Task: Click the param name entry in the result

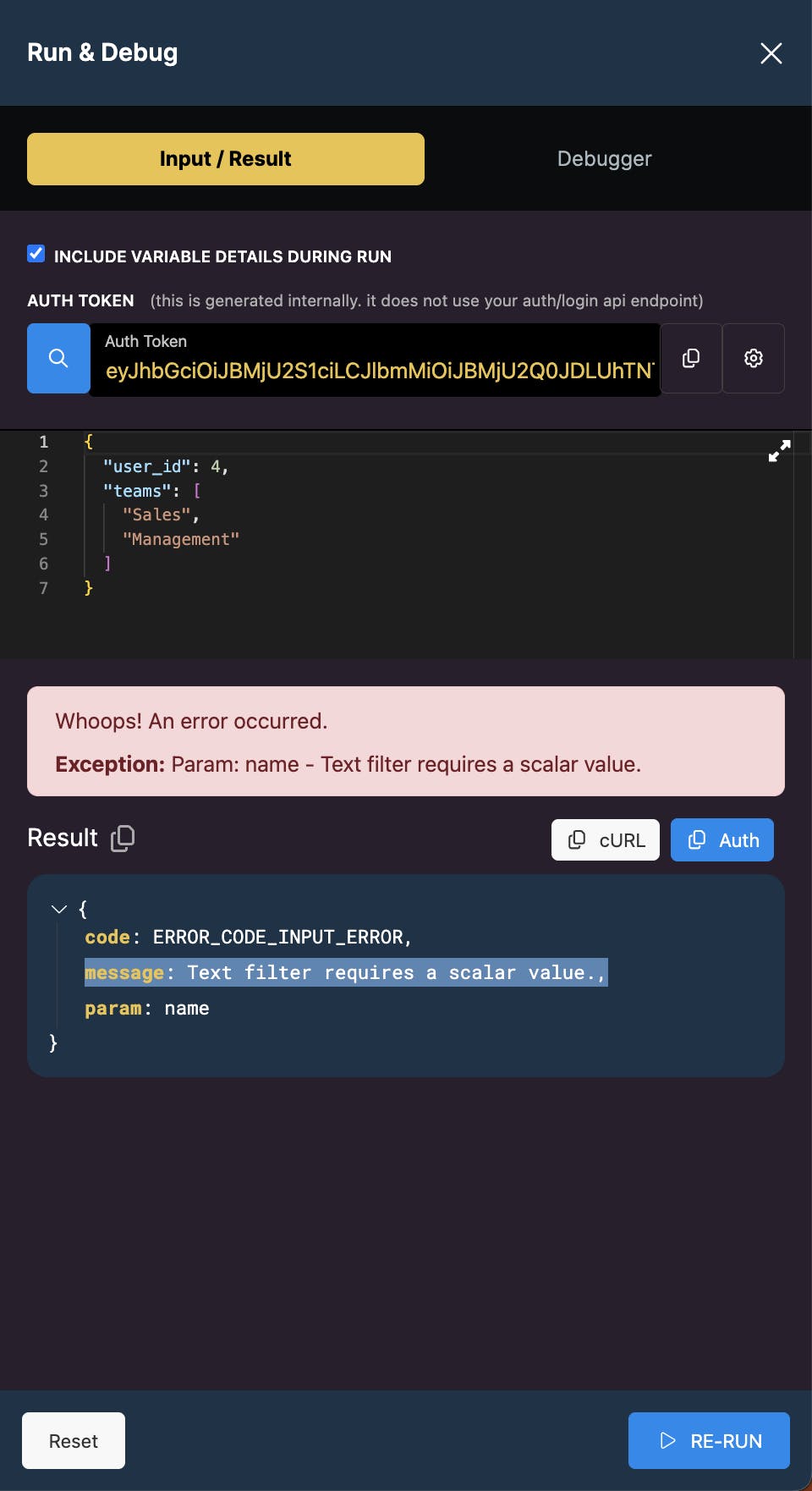Action: 147,1008
